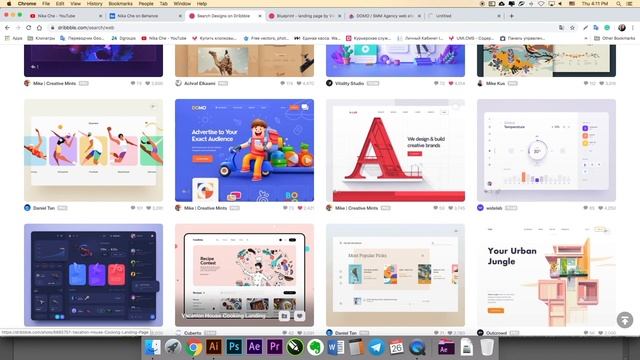
Task: Open the sports illustrations shot thumbnail
Action: click(x=93, y=150)
